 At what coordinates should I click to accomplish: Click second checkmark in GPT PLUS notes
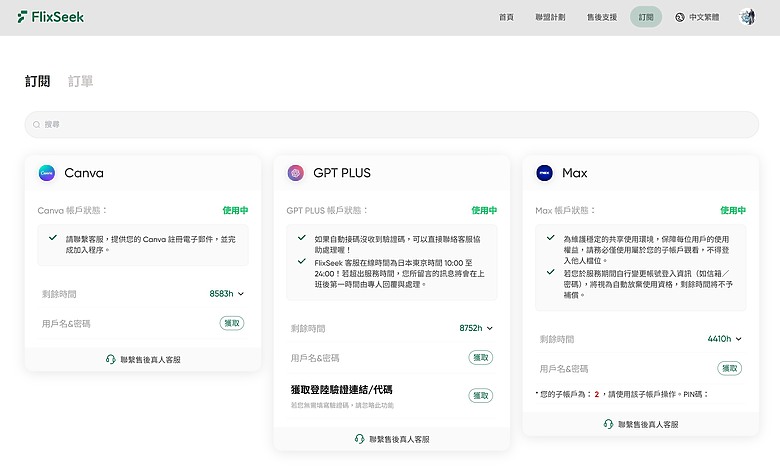301,261
